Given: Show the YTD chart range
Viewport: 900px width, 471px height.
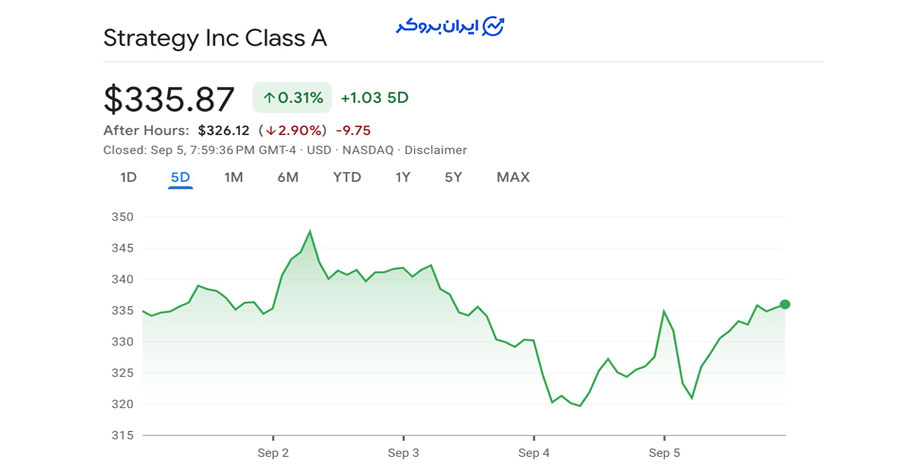Looking at the screenshot, I should coord(347,178).
